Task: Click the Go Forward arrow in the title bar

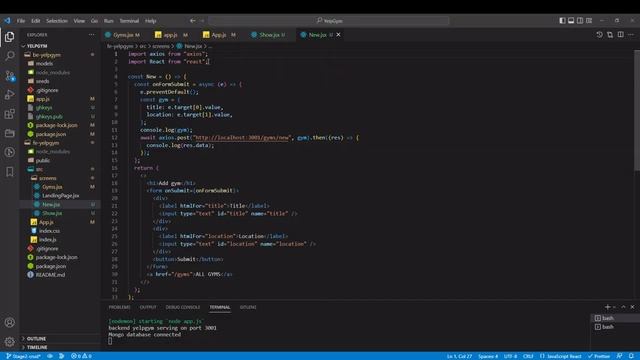Action: pyautogui.click(x=203, y=20)
